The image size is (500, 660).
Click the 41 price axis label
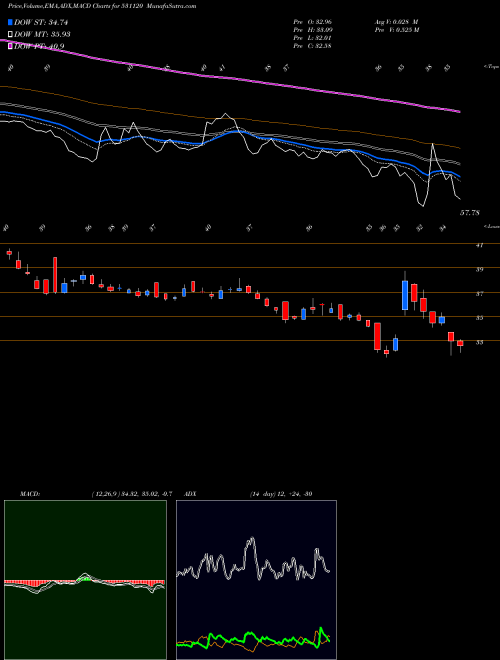479,245
